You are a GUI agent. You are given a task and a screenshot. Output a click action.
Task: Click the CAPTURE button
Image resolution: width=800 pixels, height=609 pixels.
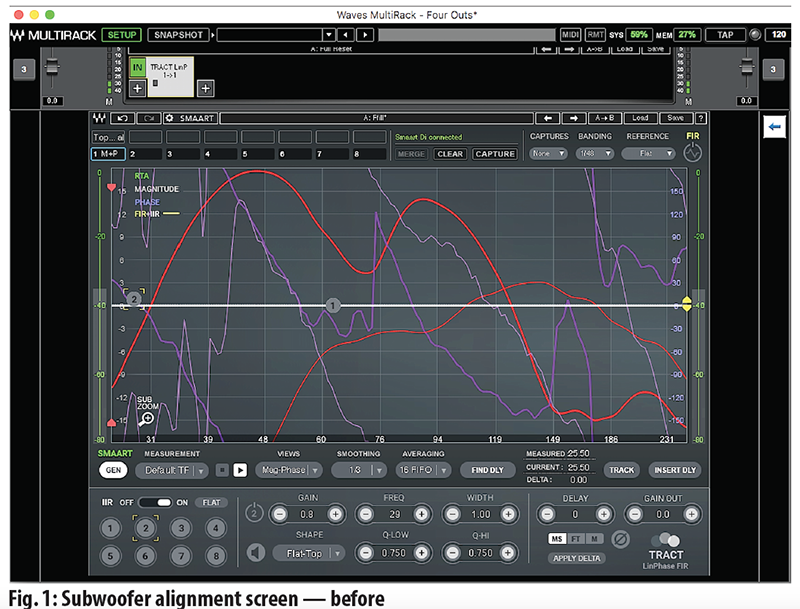(495, 154)
